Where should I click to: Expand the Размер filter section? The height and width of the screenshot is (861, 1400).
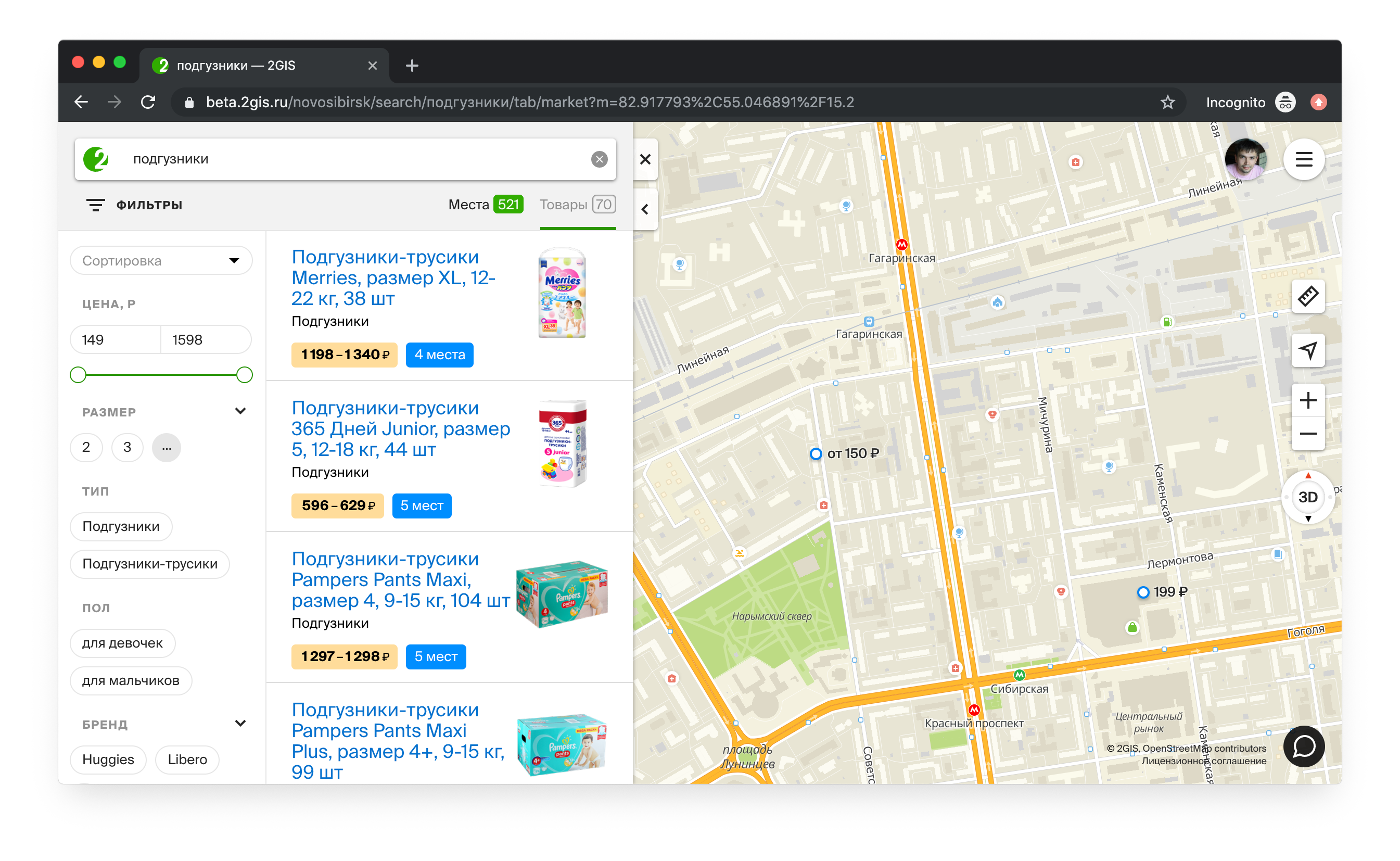pos(240,411)
